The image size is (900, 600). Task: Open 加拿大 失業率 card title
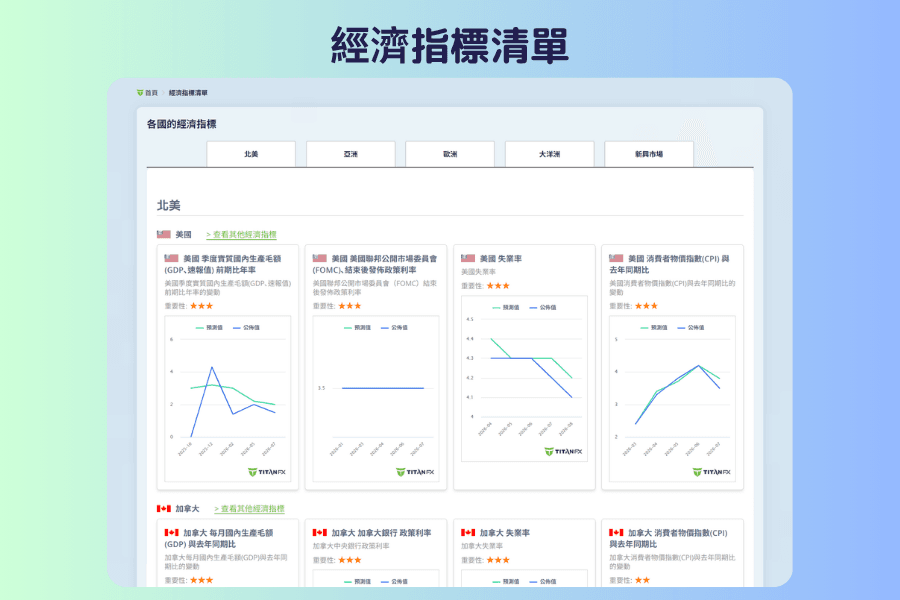point(505,533)
